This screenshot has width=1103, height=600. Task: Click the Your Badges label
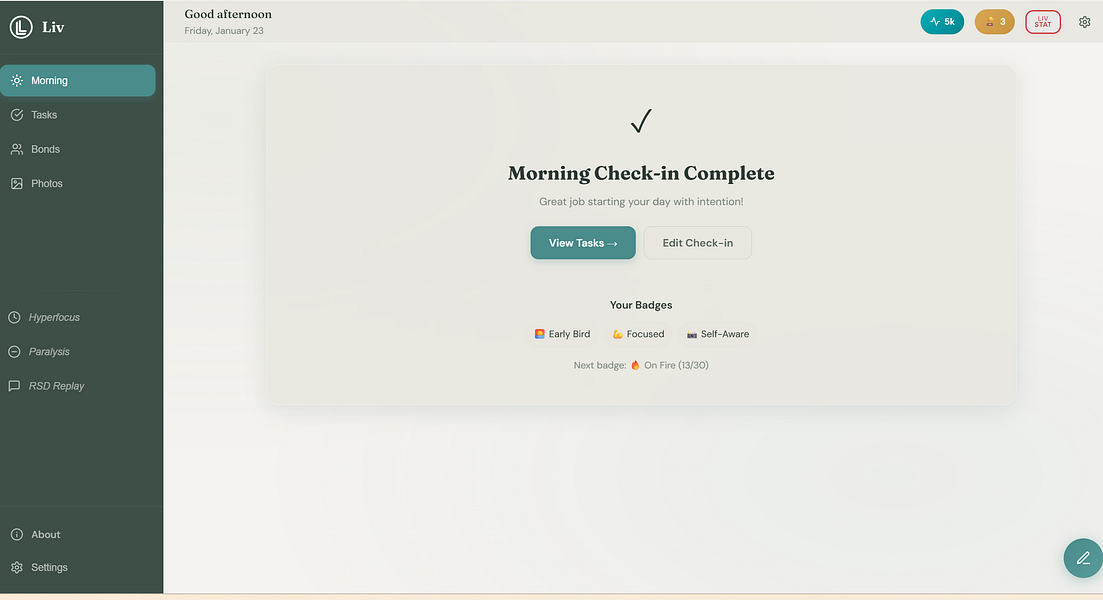tap(641, 305)
